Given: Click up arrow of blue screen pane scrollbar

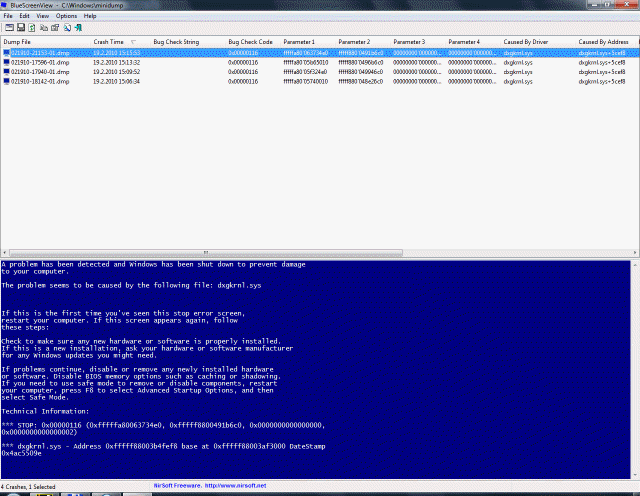Looking at the screenshot, I should 636,265.
